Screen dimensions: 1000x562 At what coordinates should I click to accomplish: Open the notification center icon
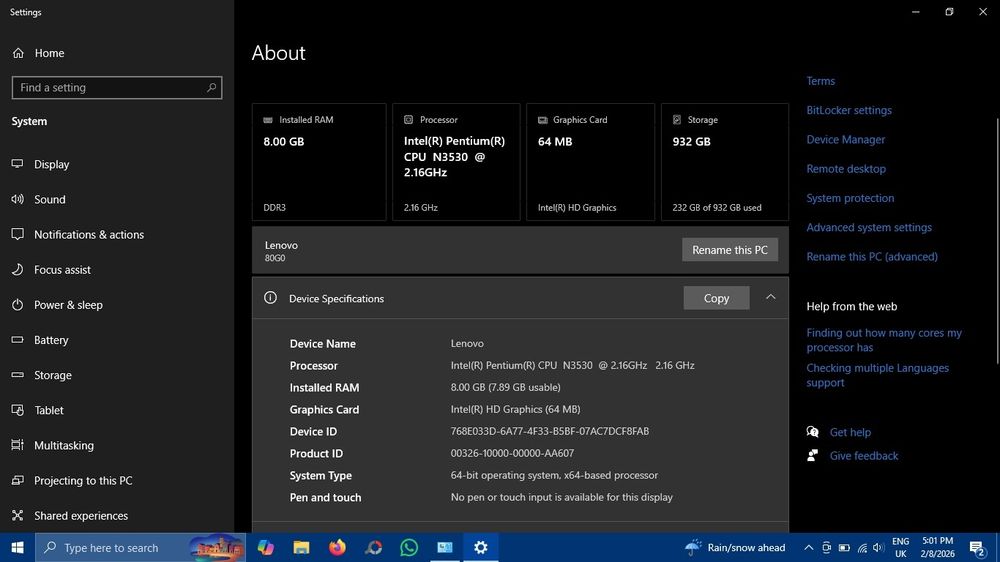(978, 547)
